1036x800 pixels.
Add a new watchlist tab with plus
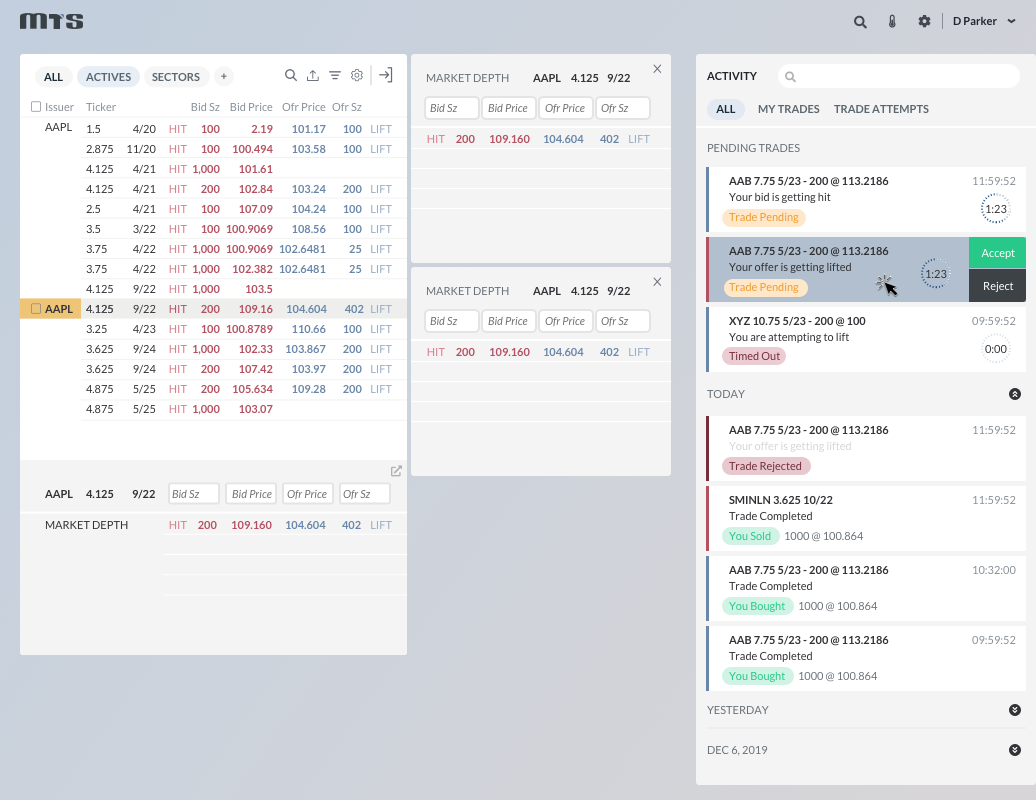(x=224, y=77)
